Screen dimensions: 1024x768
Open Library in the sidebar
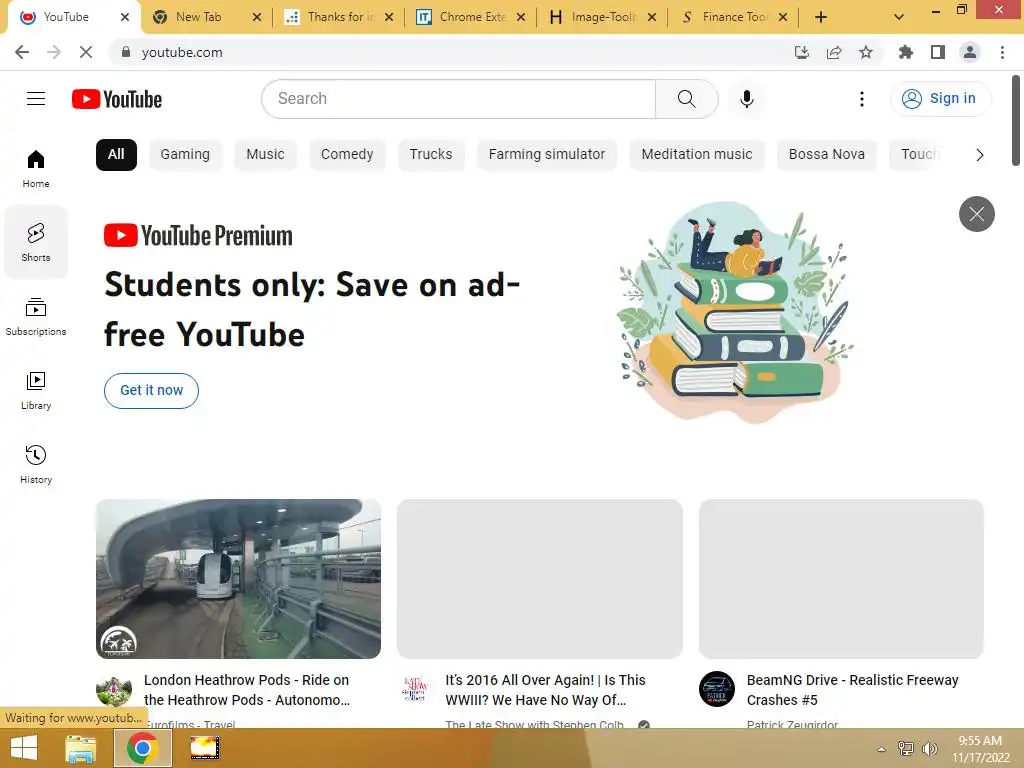click(x=36, y=391)
